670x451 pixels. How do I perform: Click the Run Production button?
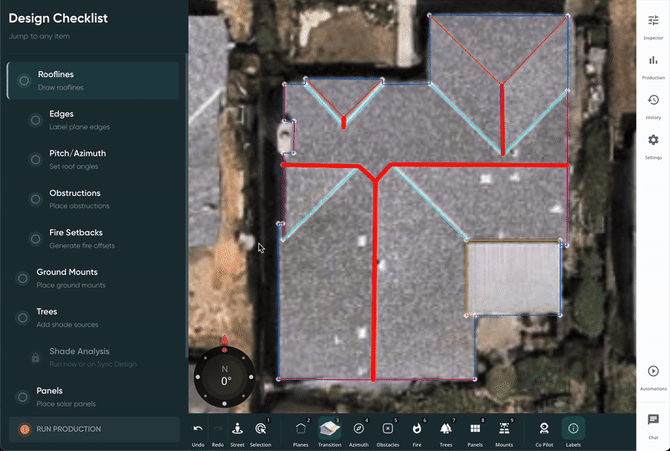click(x=93, y=429)
